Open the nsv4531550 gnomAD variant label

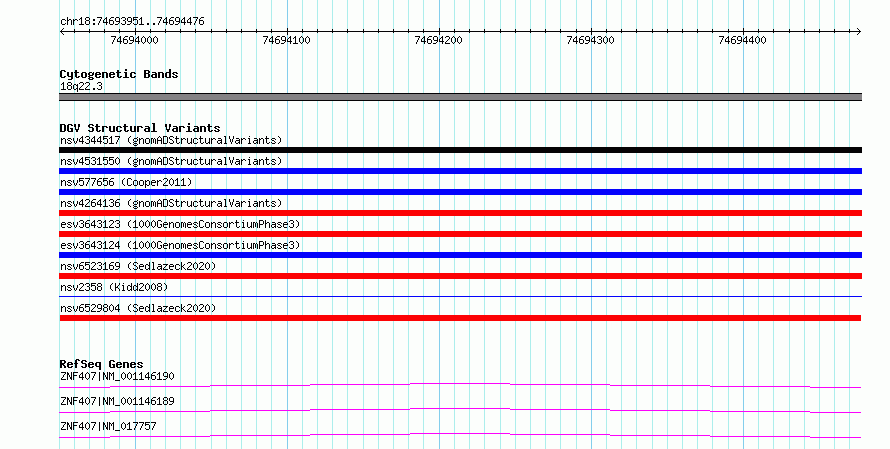click(171, 161)
